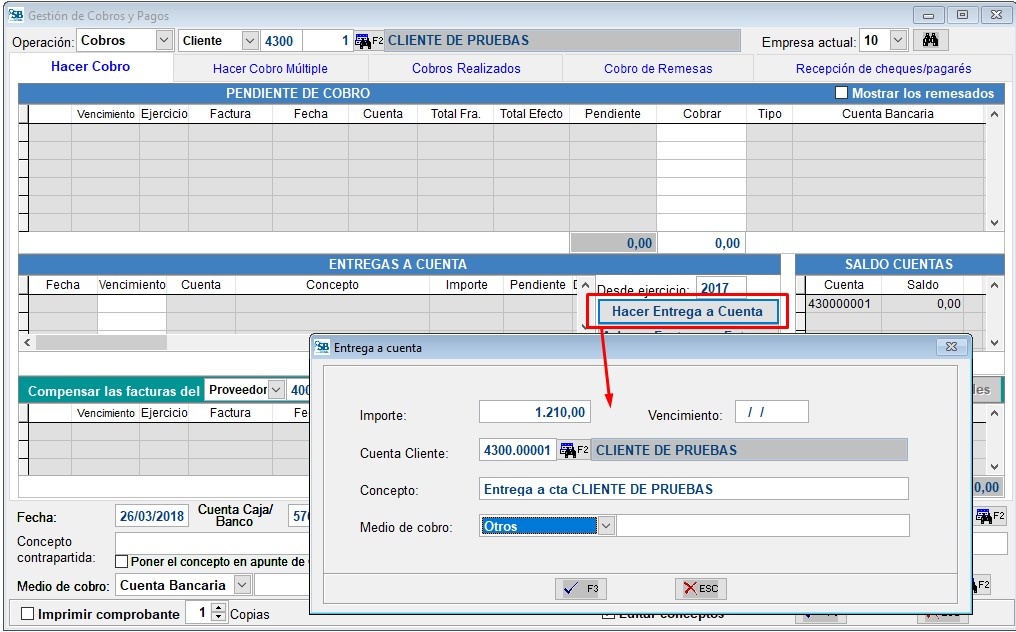Click the Hacer Entrega a Cuenta button
Image resolution: width=1016 pixels, height=632 pixels.
tap(687, 311)
